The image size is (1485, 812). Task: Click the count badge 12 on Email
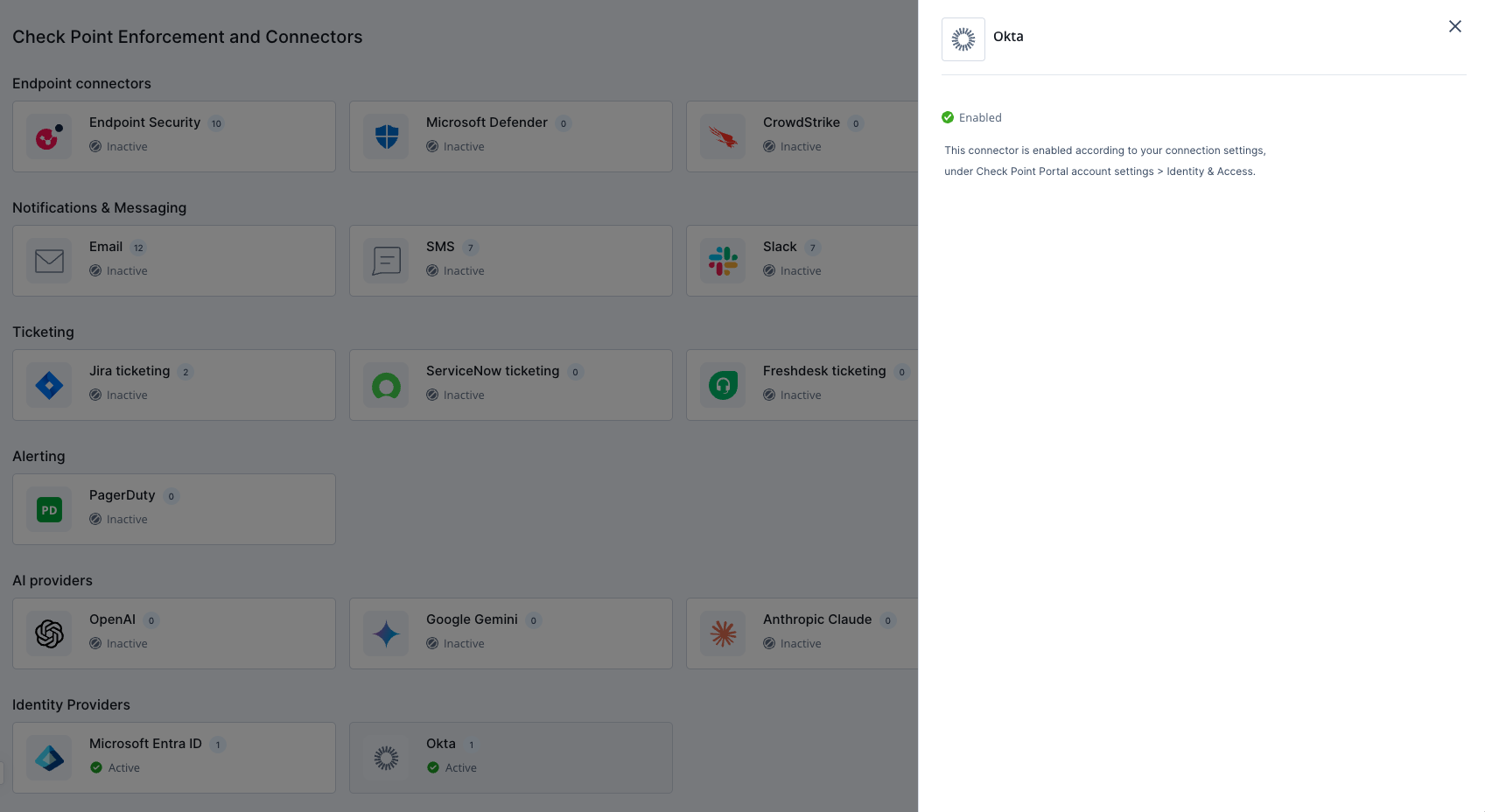(x=138, y=248)
